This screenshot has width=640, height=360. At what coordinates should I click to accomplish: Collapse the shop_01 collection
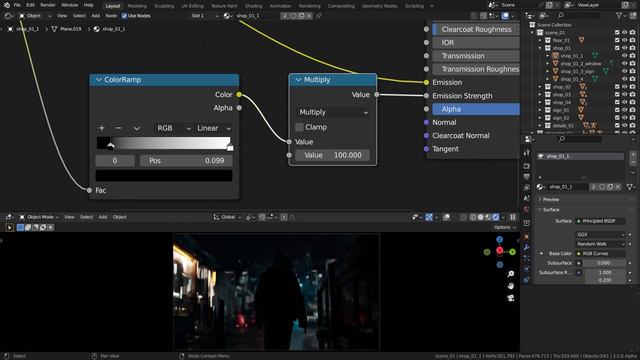540,48
